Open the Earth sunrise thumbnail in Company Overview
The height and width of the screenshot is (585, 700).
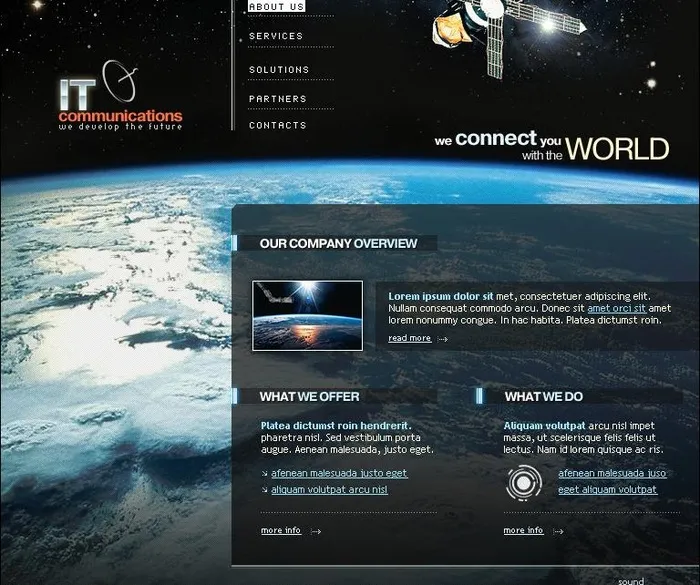pos(307,315)
